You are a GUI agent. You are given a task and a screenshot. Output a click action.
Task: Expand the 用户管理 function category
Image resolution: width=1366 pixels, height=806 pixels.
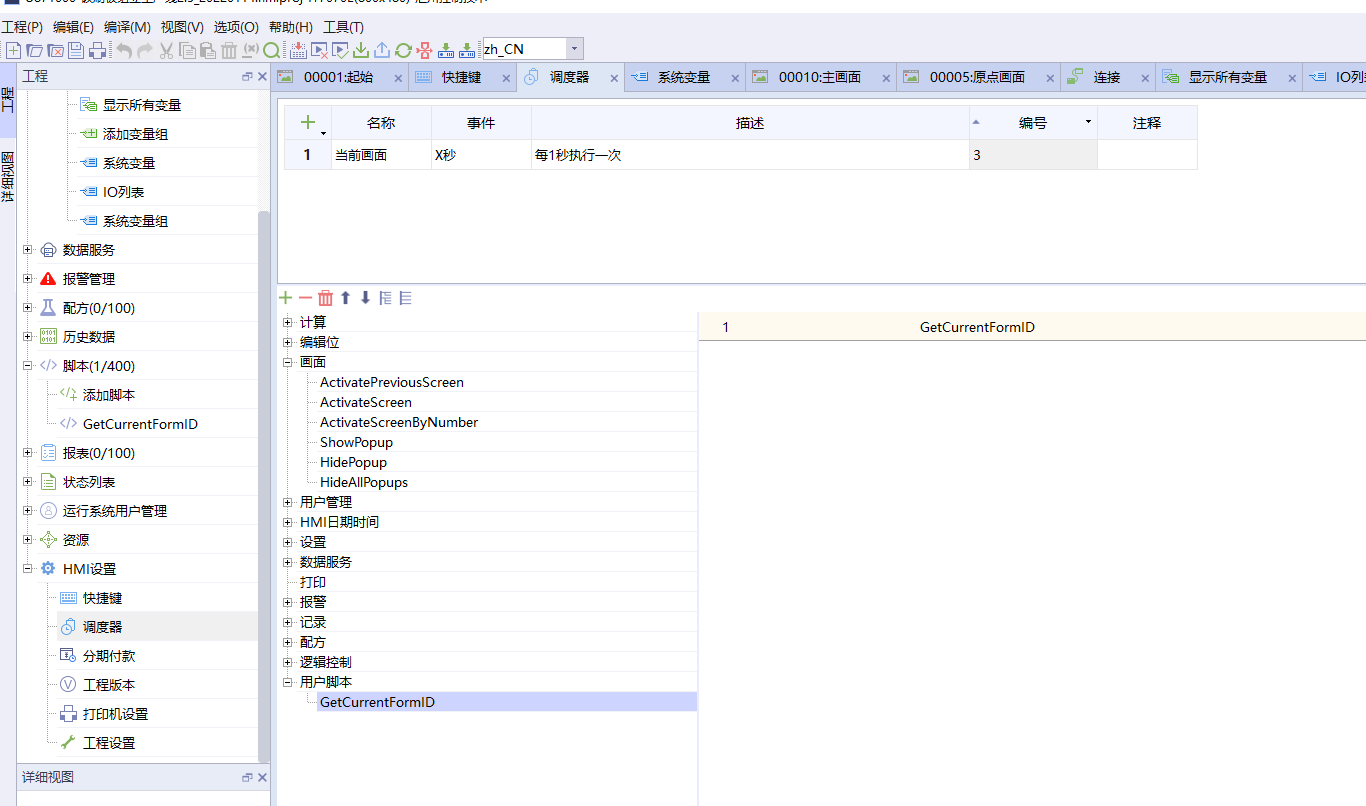click(288, 502)
